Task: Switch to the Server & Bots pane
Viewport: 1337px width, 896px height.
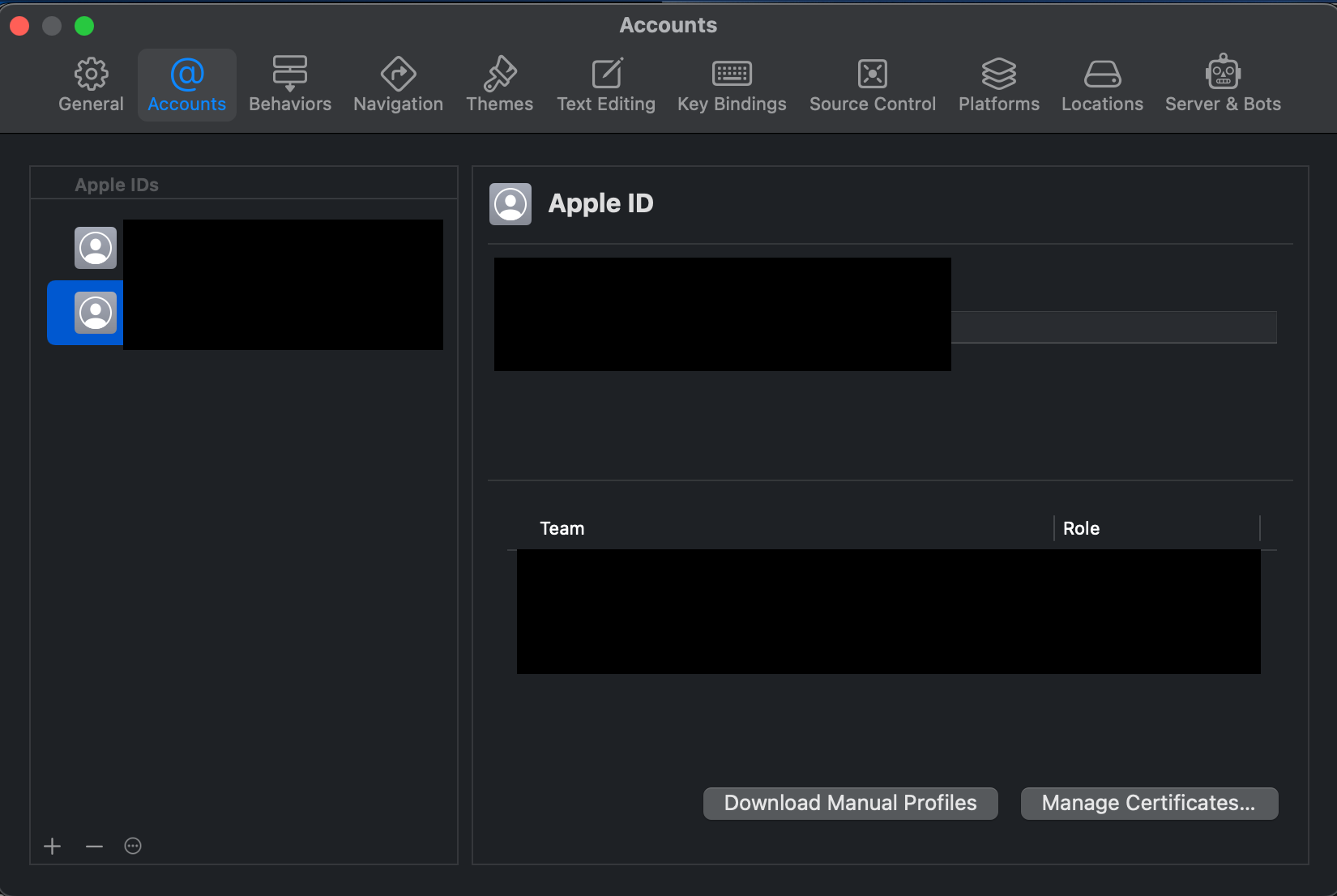Action: (x=1222, y=84)
